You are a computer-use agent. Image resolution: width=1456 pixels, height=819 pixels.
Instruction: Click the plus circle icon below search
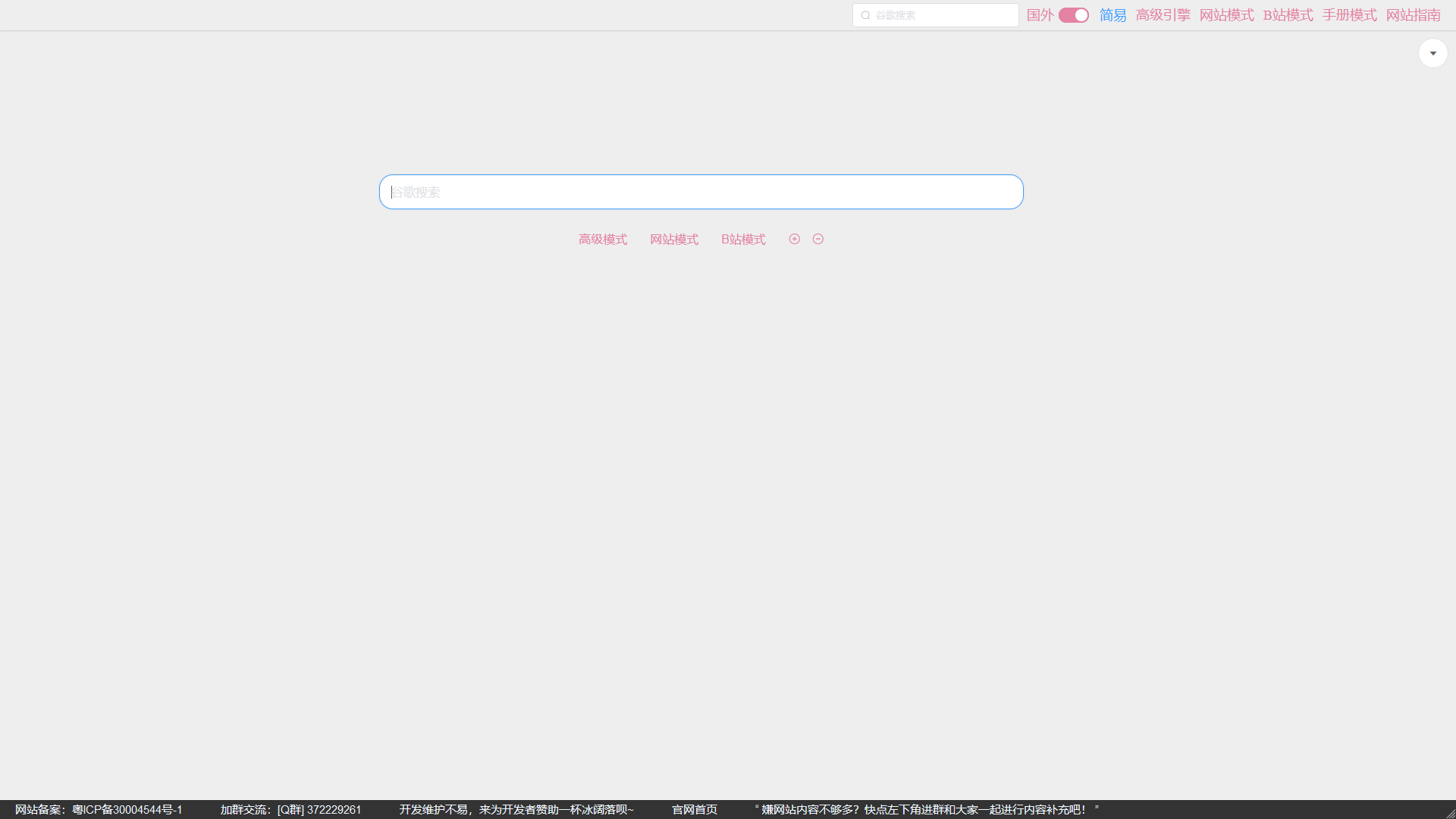[x=794, y=239]
